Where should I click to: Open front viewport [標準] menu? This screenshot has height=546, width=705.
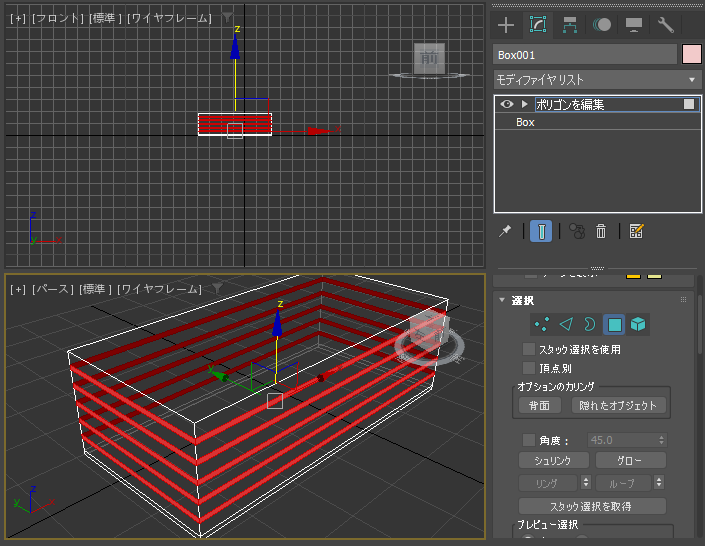click(x=105, y=18)
